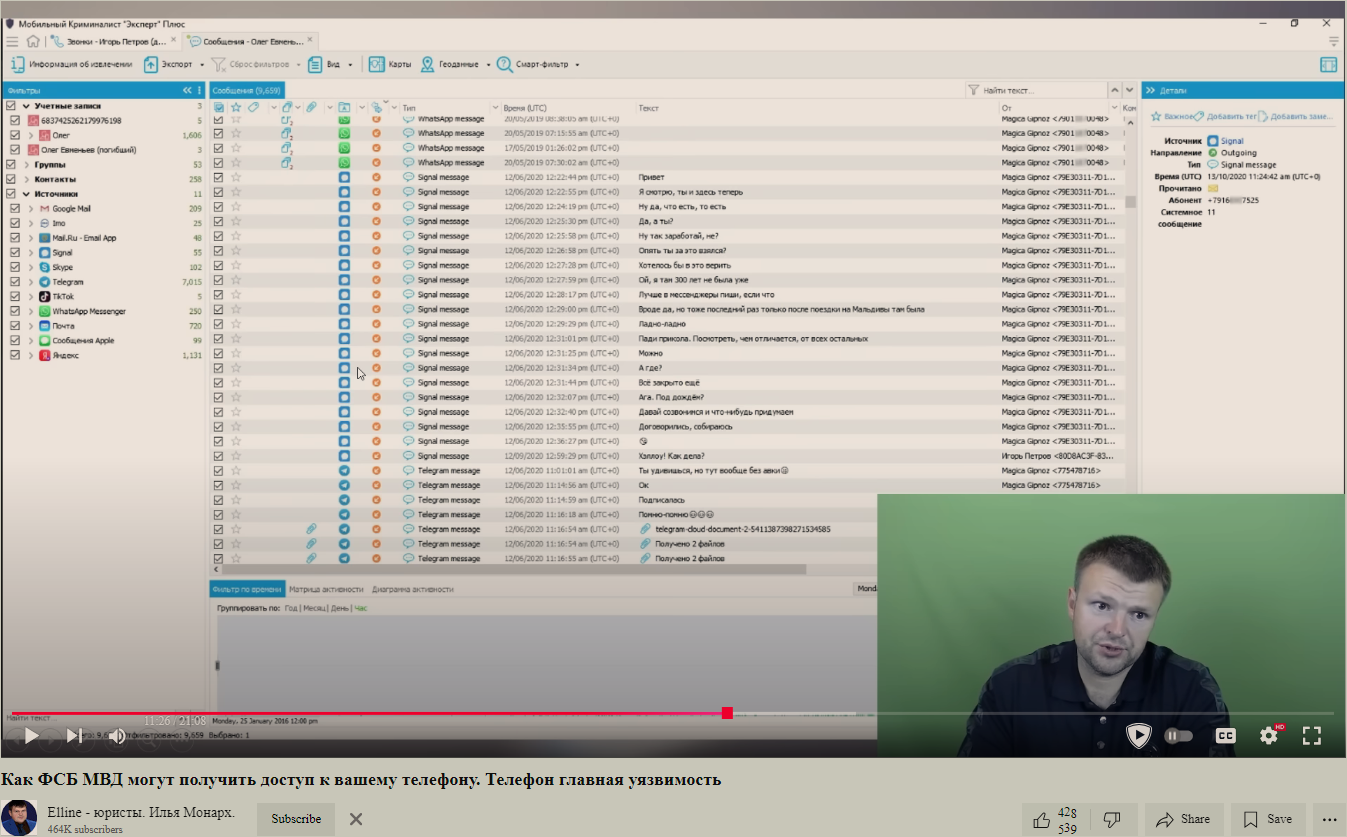Click the attachment paperclip column header
The height and width of the screenshot is (837, 1347).
(311, 107)
